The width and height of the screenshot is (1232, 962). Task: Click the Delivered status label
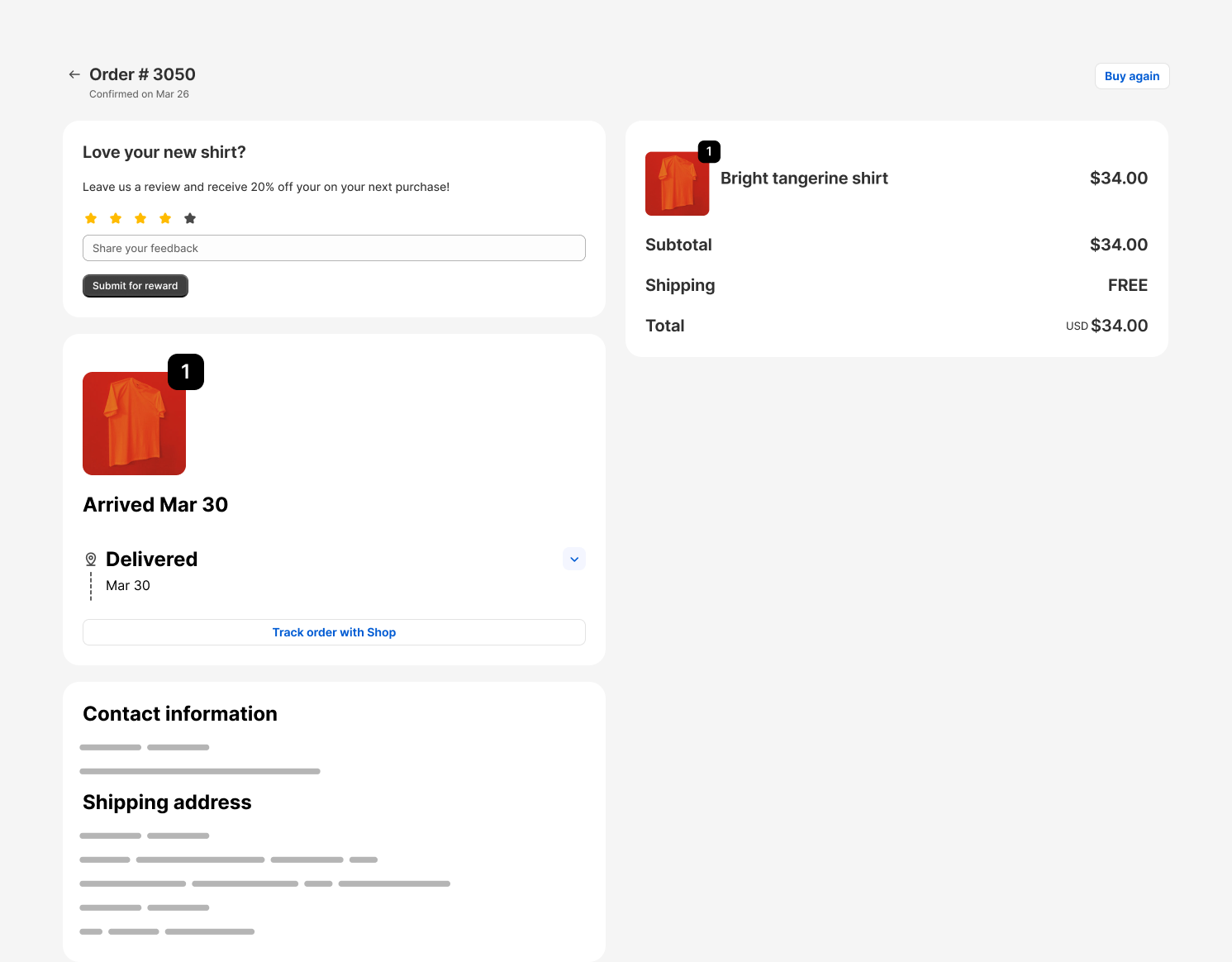[152, 560]
